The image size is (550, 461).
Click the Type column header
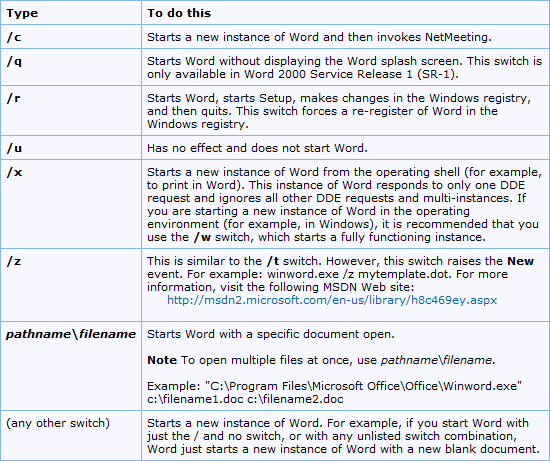(22, 13)
